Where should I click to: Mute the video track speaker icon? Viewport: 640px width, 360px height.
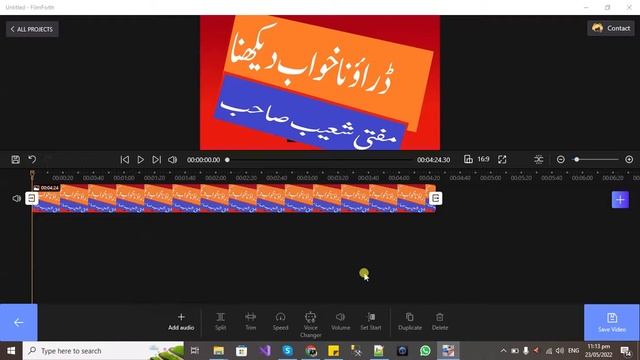(16, 198)
